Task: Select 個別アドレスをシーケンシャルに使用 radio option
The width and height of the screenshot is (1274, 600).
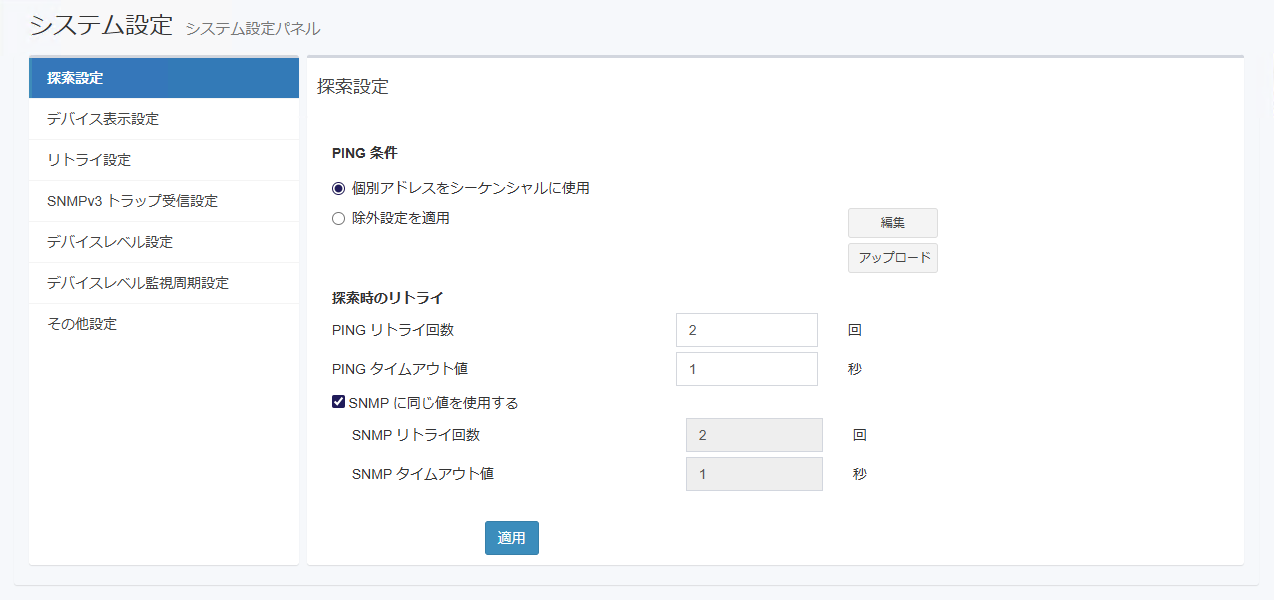Action: tap(339, 188)
